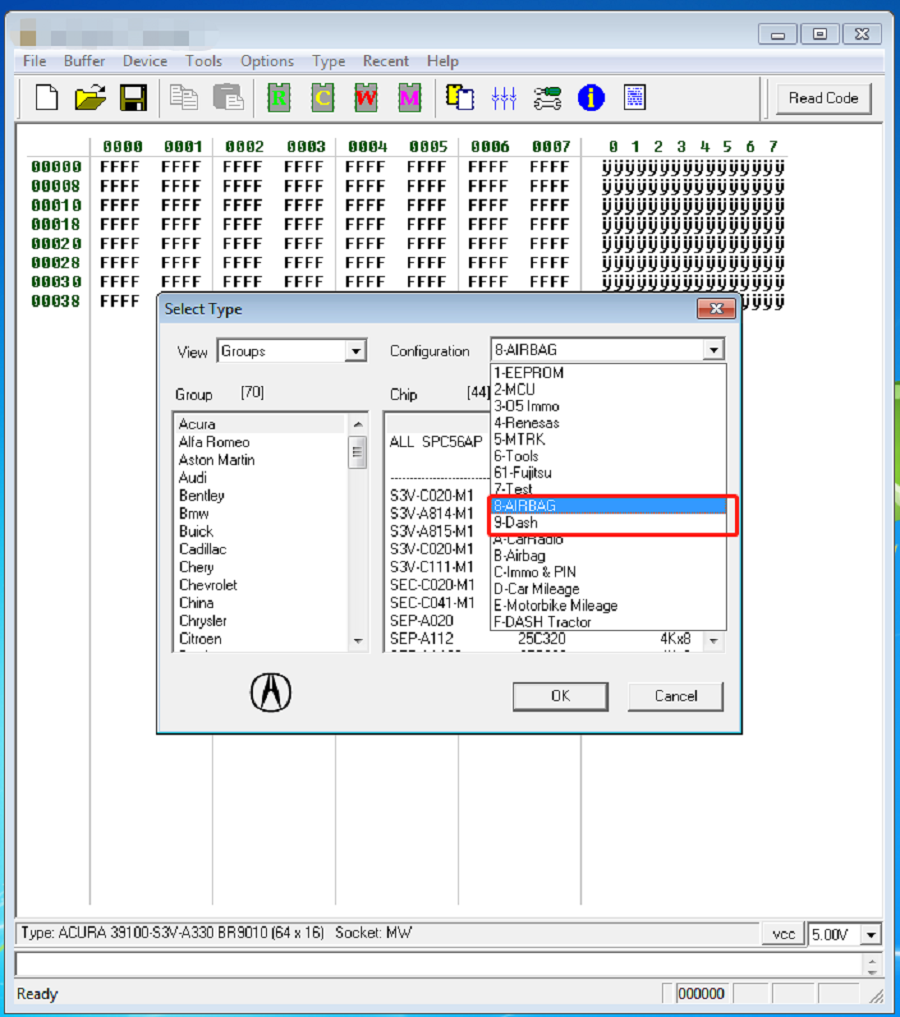Choose 9-Dash configuration option
This screenshot has width=900, height=1017.
608,523
